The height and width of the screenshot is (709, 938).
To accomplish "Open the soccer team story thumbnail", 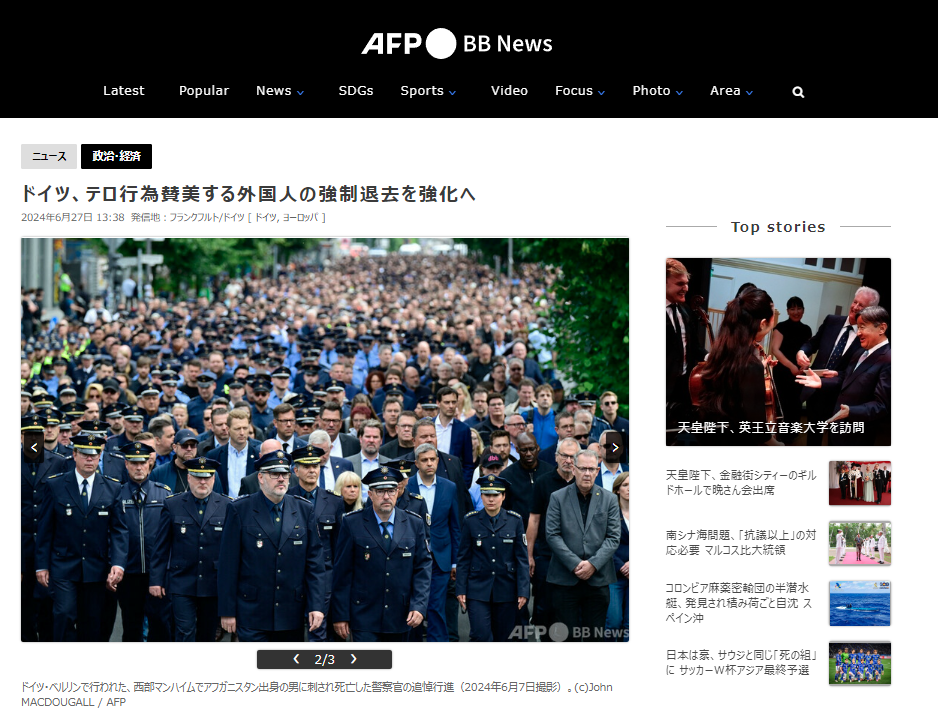I will 860,663.
